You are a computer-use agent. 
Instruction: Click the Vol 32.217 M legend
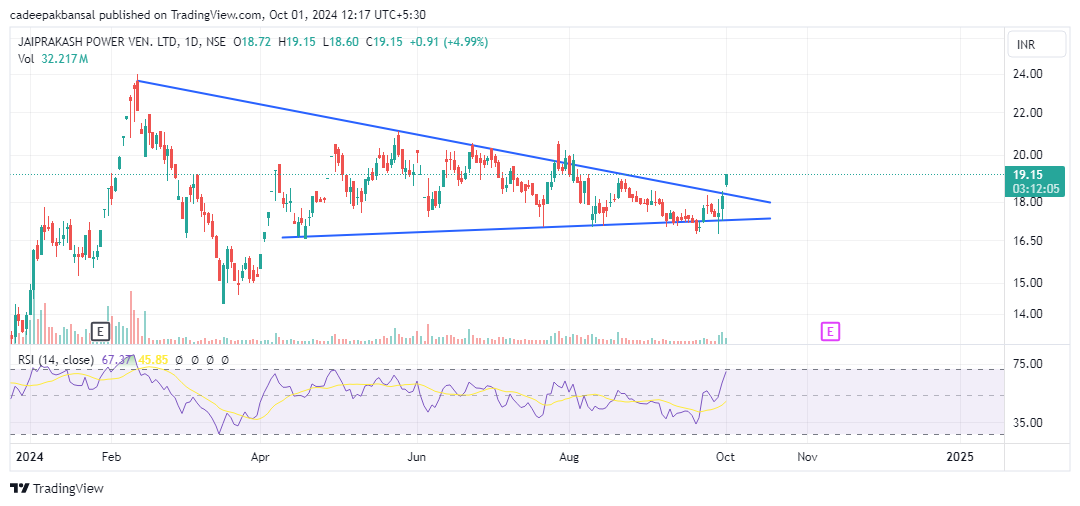[x=53, y=59]
